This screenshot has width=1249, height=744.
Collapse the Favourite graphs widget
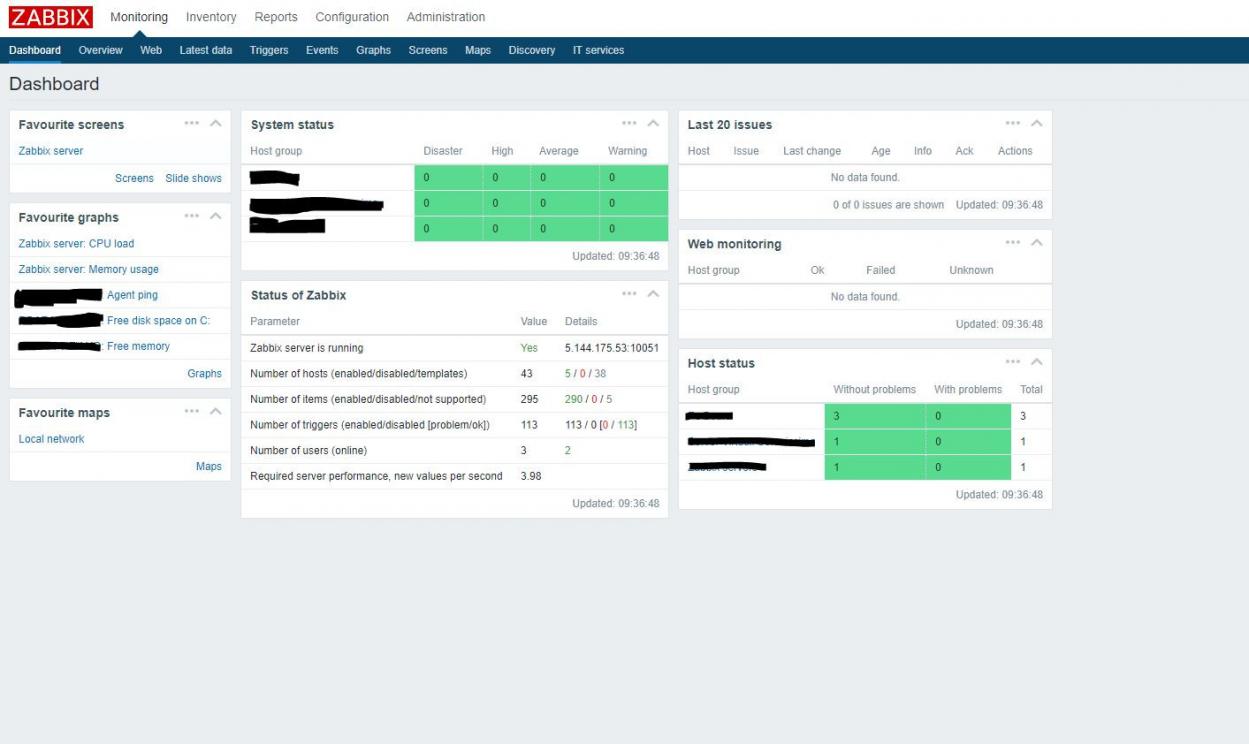(216, 216)
